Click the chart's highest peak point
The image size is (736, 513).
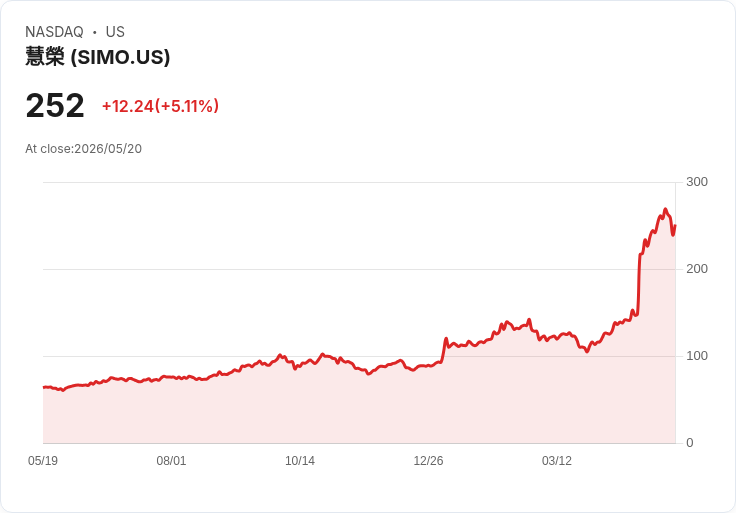(x=665, y=209)
